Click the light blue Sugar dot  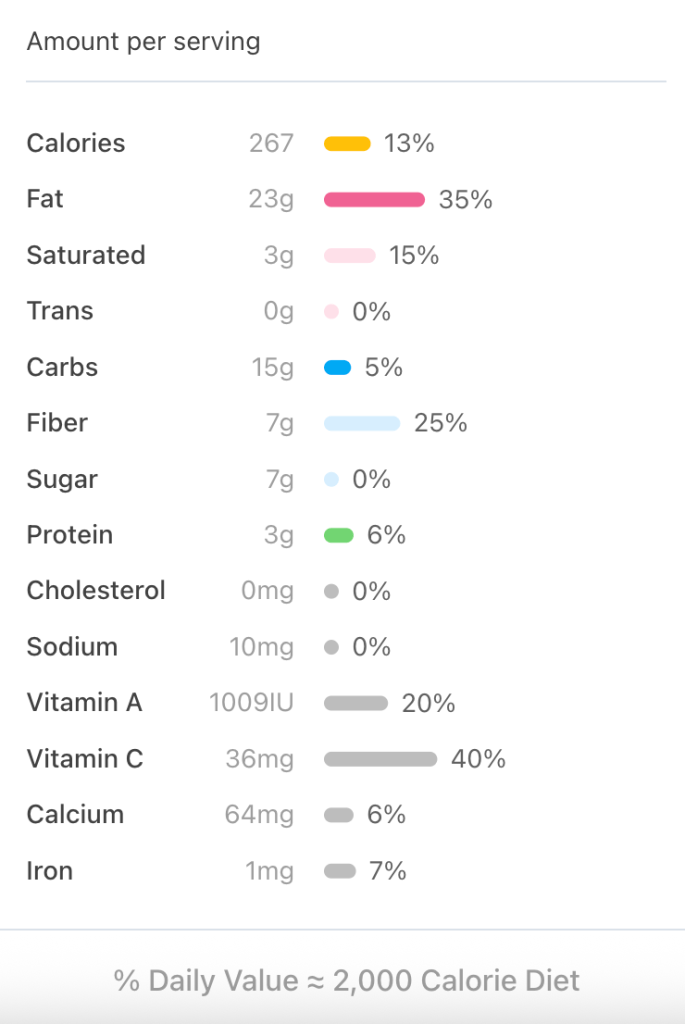click(x=332, y=480)
